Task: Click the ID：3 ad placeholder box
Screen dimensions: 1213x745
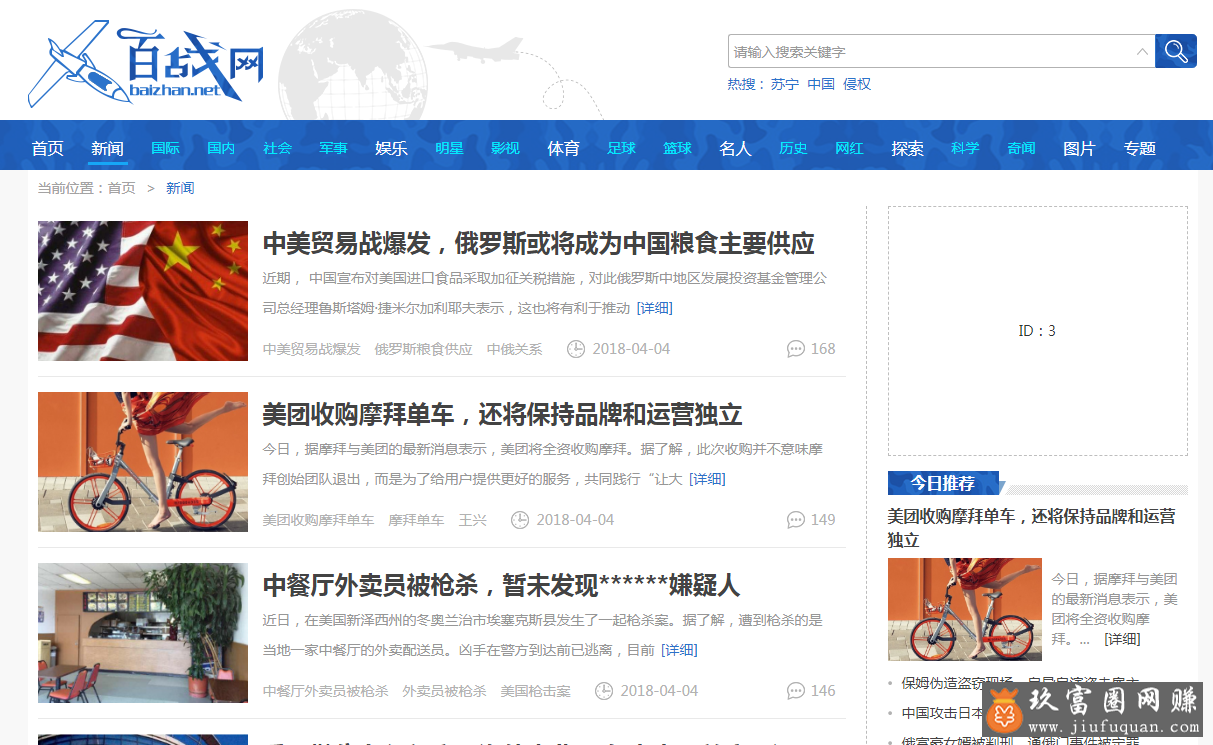Action: [x=1038, y=331]
